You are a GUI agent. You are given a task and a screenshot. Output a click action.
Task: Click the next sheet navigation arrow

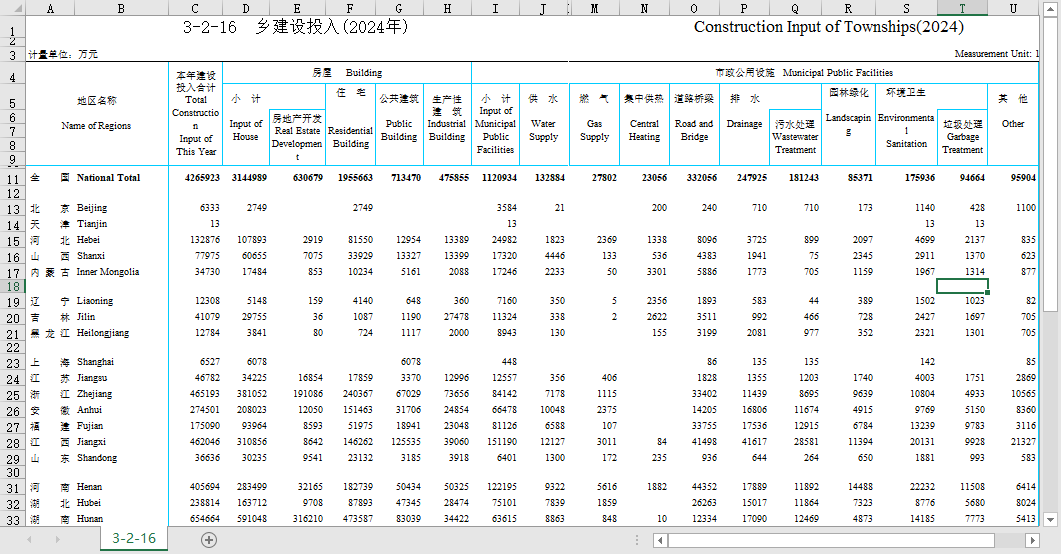pyautogui.click(x=59, y=539)
